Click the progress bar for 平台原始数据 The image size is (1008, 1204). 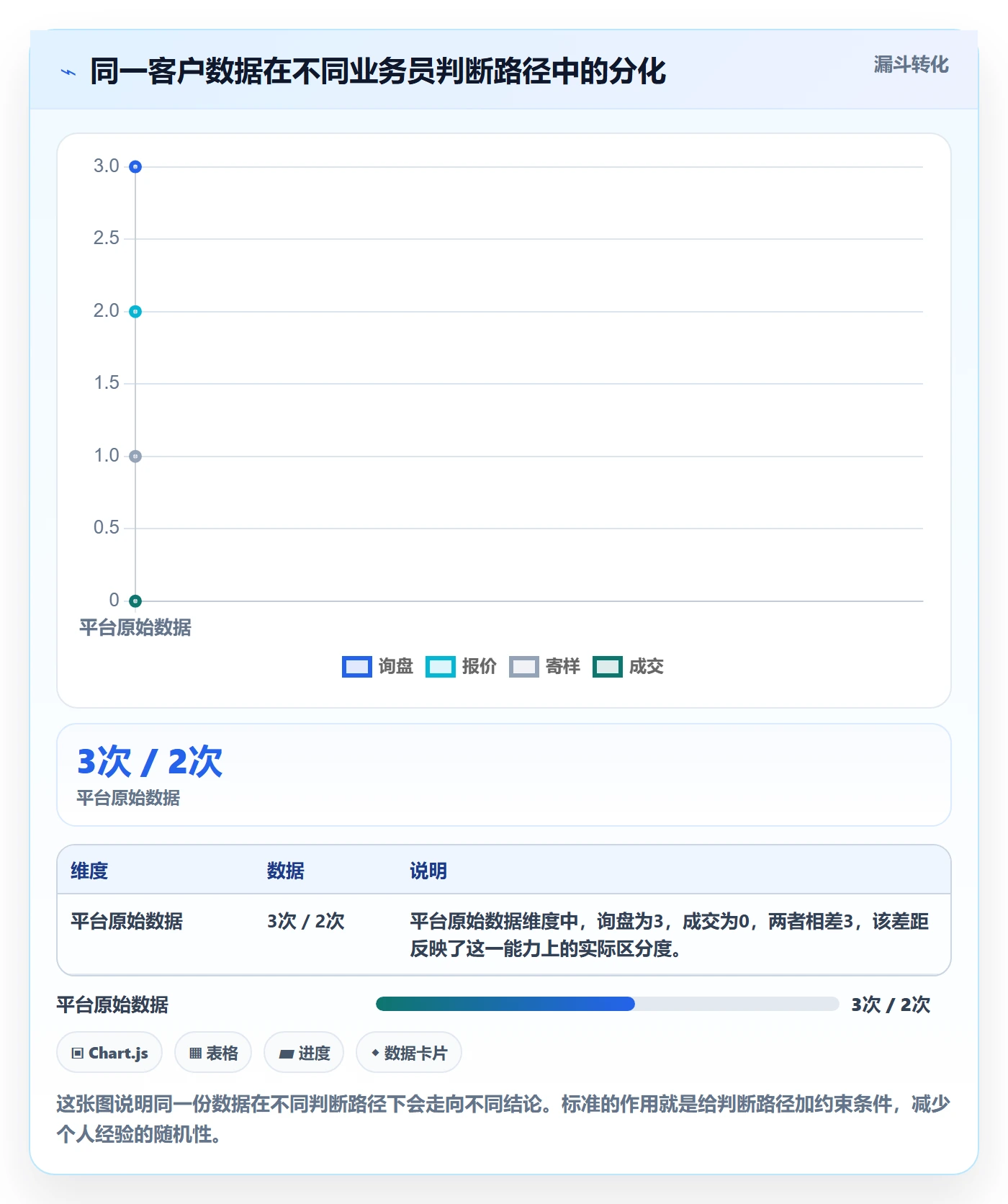click(x=607, y=1004)
